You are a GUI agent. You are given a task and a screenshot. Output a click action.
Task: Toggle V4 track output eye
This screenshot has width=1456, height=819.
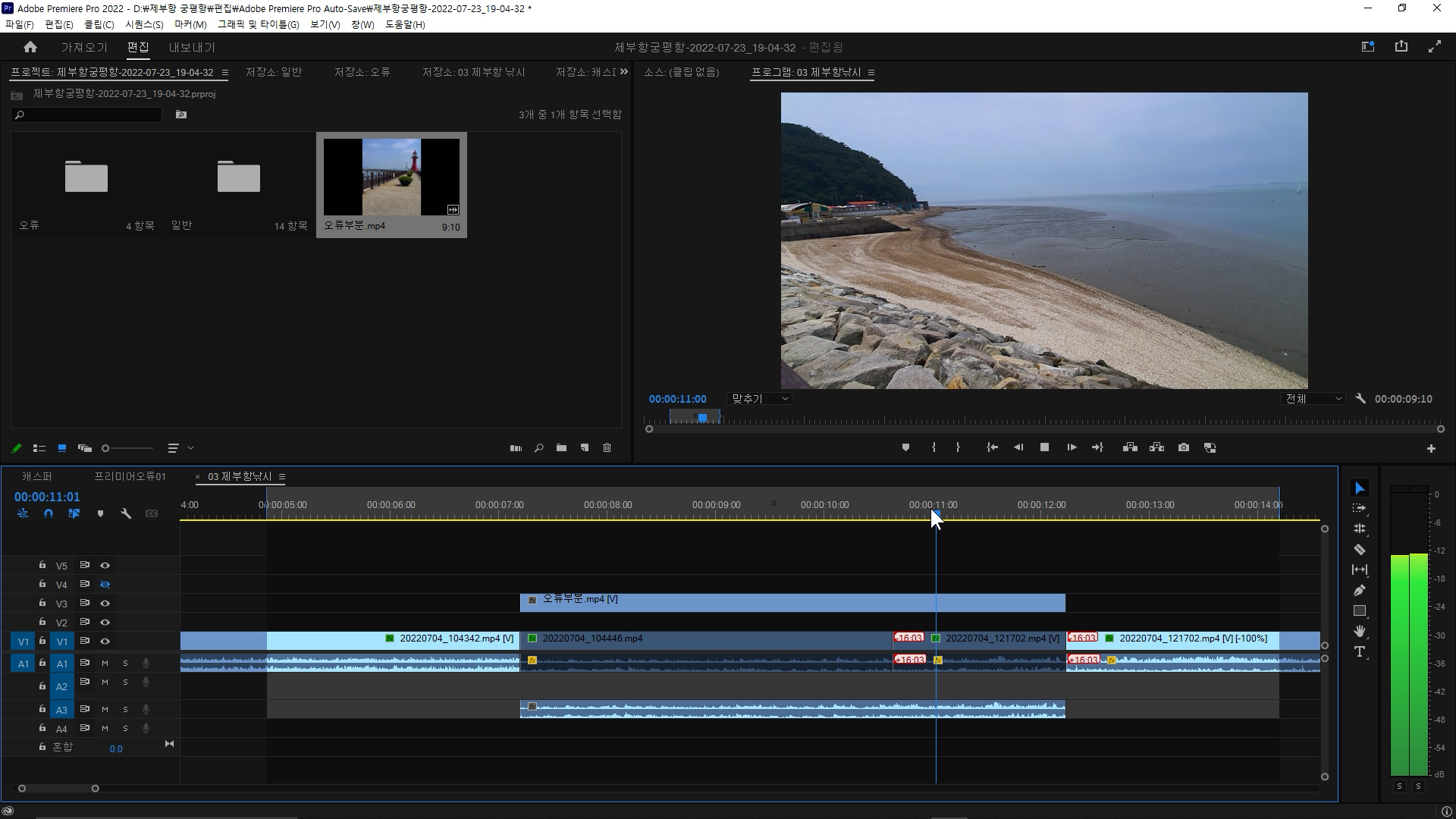(x=105, y=585)
